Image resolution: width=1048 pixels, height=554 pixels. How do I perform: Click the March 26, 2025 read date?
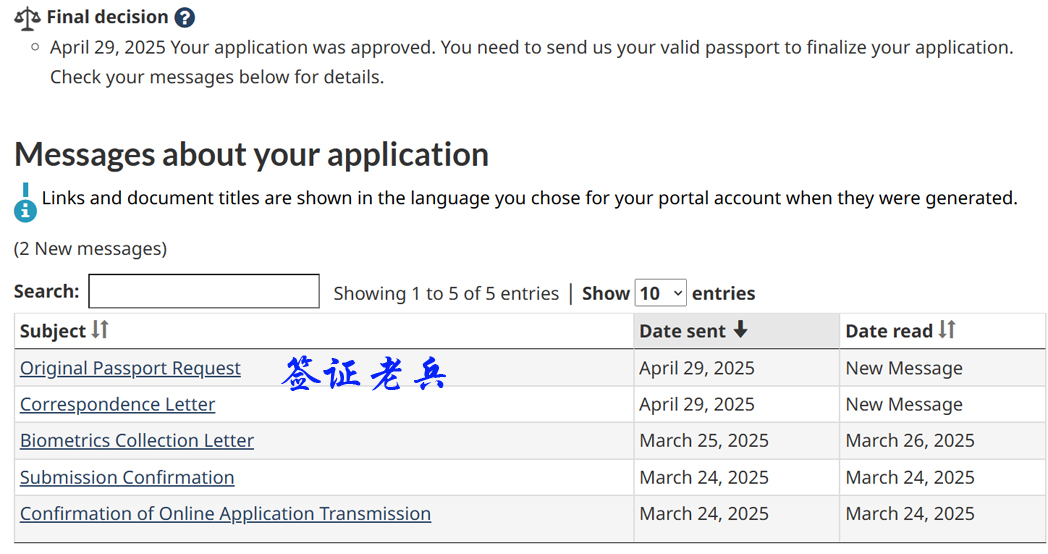(x=910, y=440)
